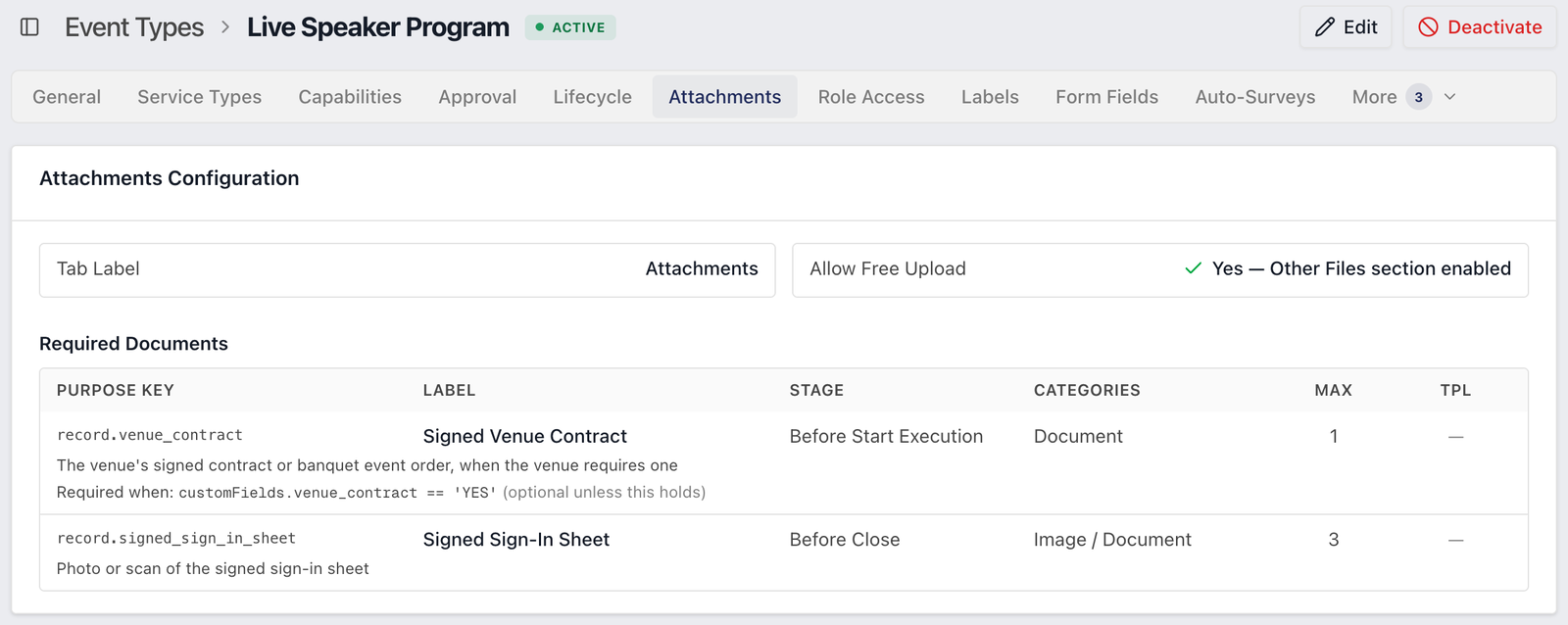
Task: Click the breadcrumb chevron after Event Types
Action: click(225, 27)
